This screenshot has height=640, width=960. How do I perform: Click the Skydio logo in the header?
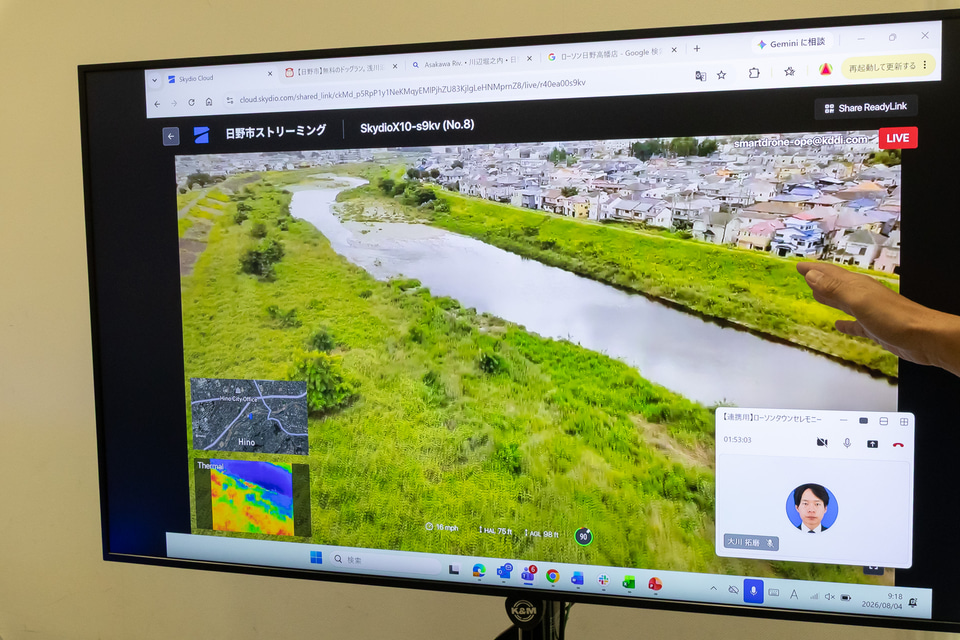(201, 135)
